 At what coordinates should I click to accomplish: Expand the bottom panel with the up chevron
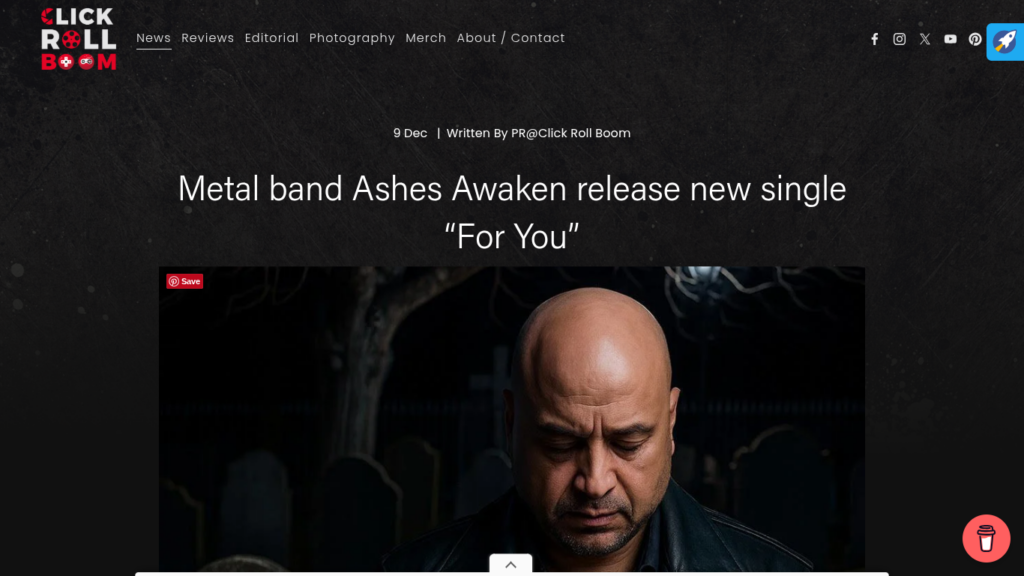tap(511, 565)
